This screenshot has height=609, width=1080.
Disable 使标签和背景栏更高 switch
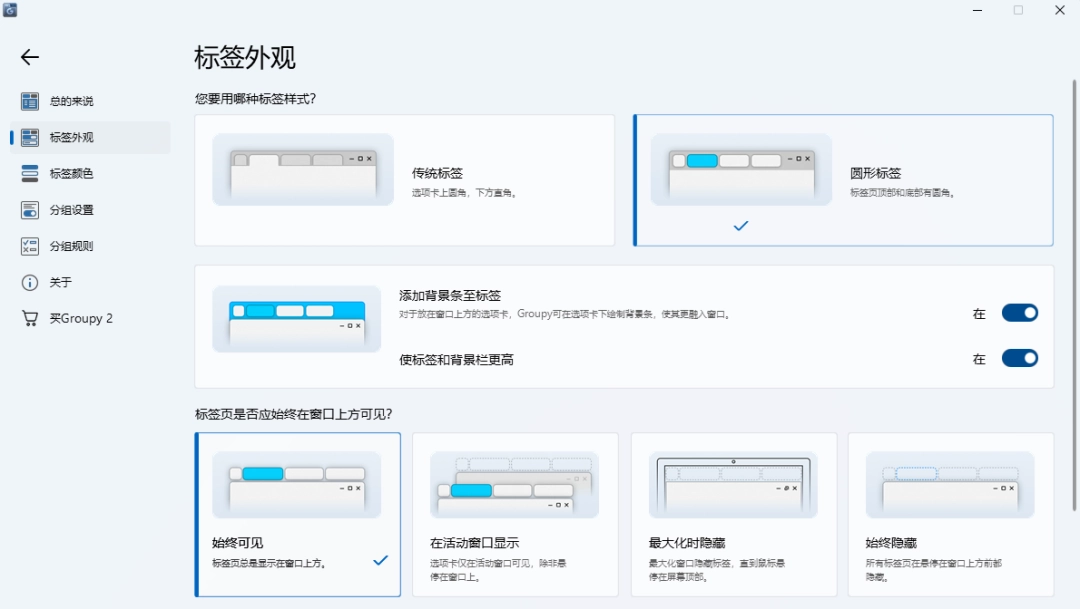[x=1020, y=358]
